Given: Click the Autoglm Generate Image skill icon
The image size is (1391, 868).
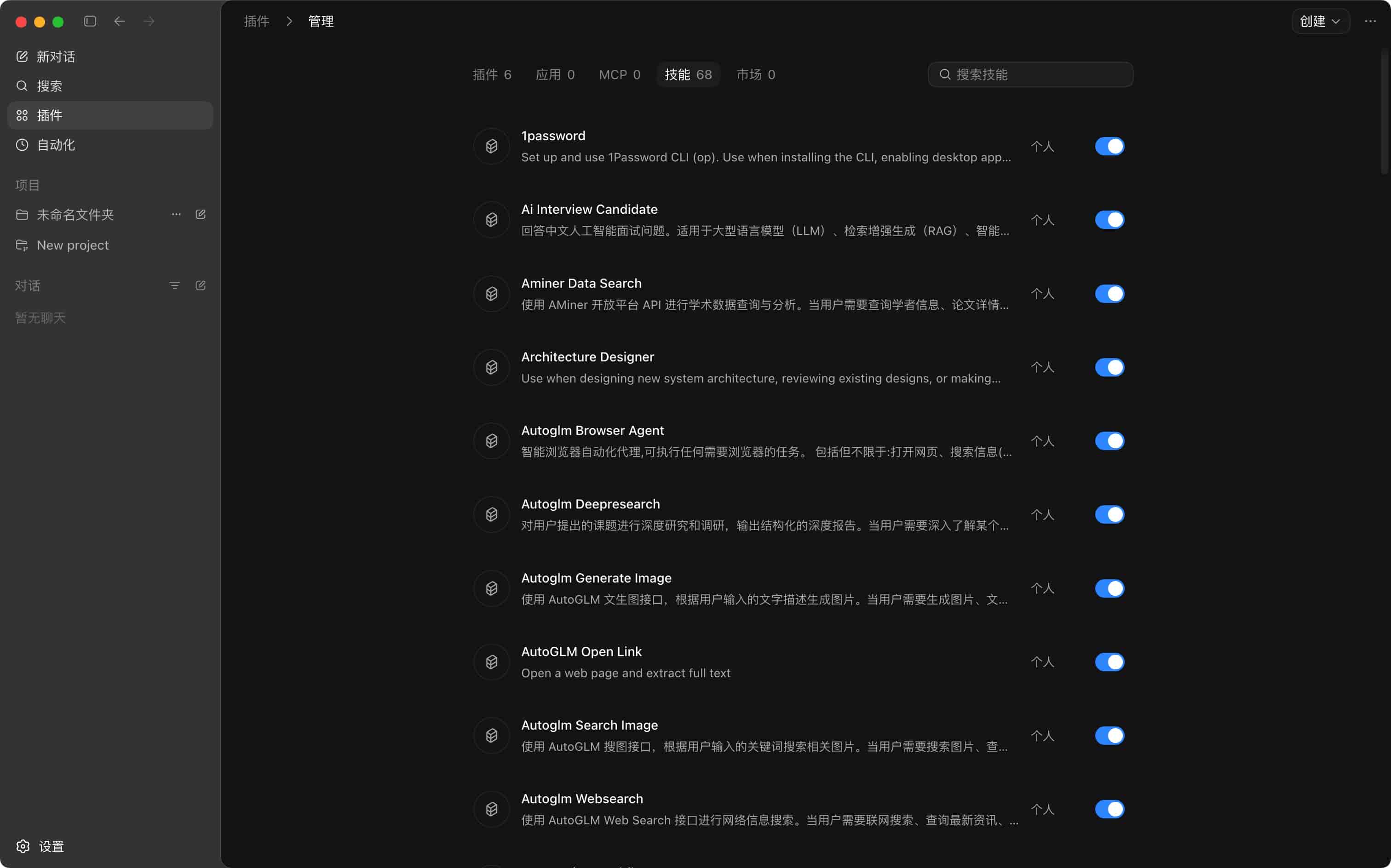Looking at the screenshot, I should tap(492, 588).
